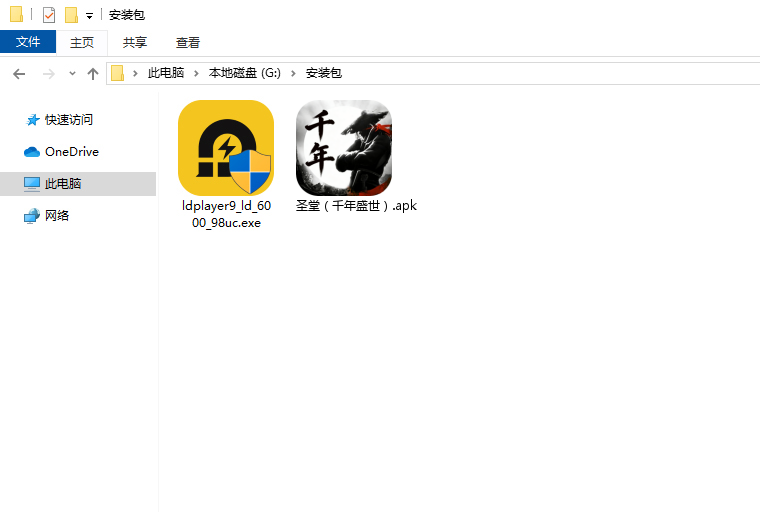Screen dimensions: 760x512
Task: Open 快速访问 in the navigation pane
Action: [68, 120]
